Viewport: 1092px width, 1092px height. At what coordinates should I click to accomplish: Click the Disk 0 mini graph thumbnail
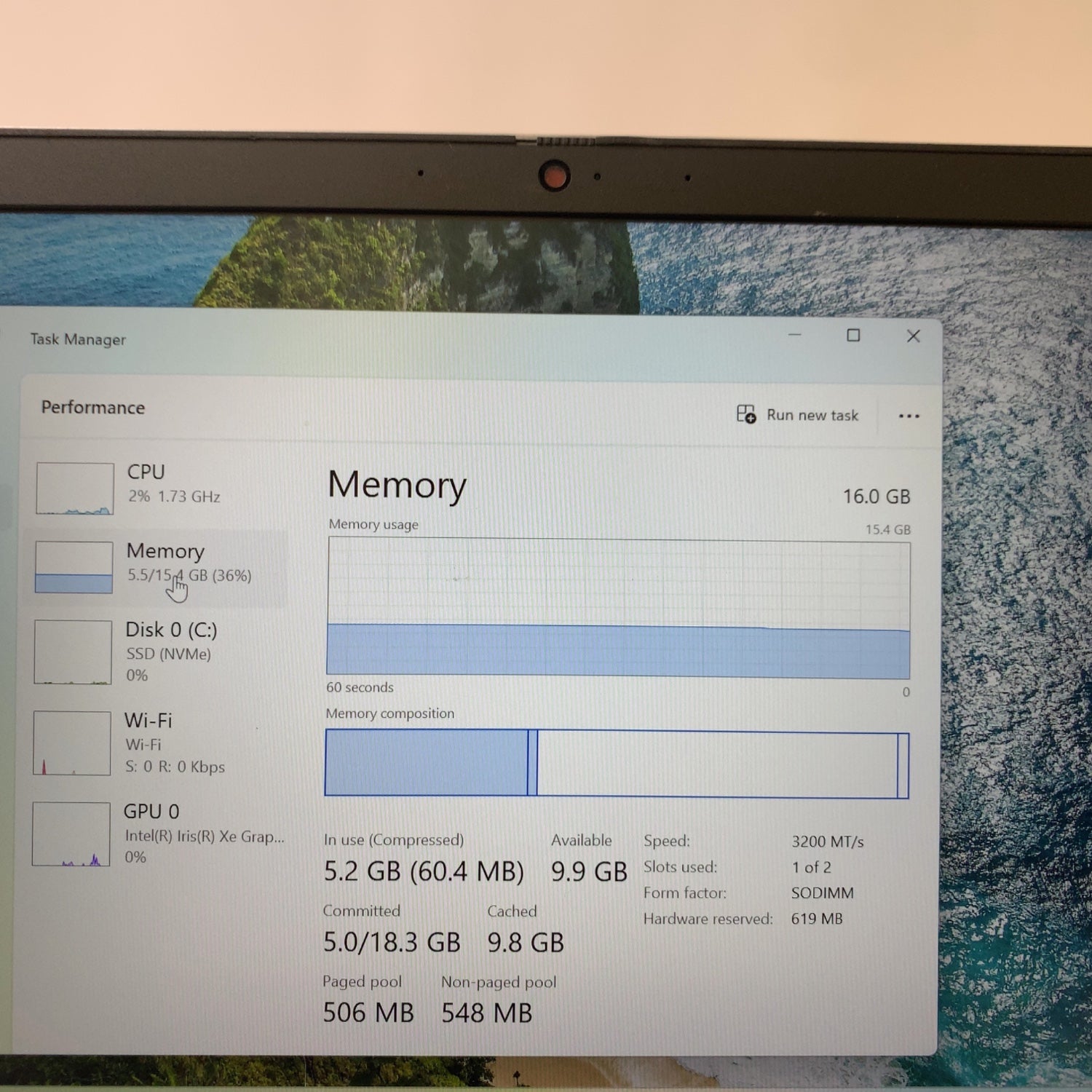(73, 652)
